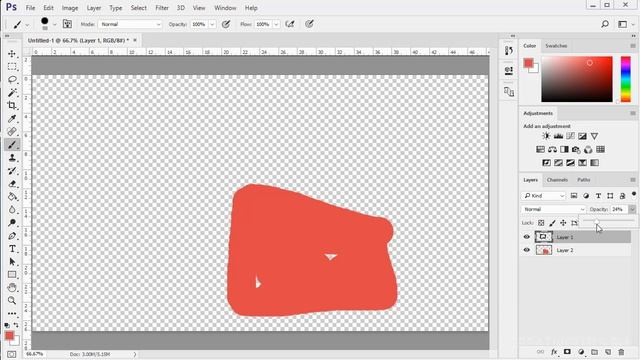Add Levels adjustment
Screen dimensions: 640x360
(x=558, y=136)
